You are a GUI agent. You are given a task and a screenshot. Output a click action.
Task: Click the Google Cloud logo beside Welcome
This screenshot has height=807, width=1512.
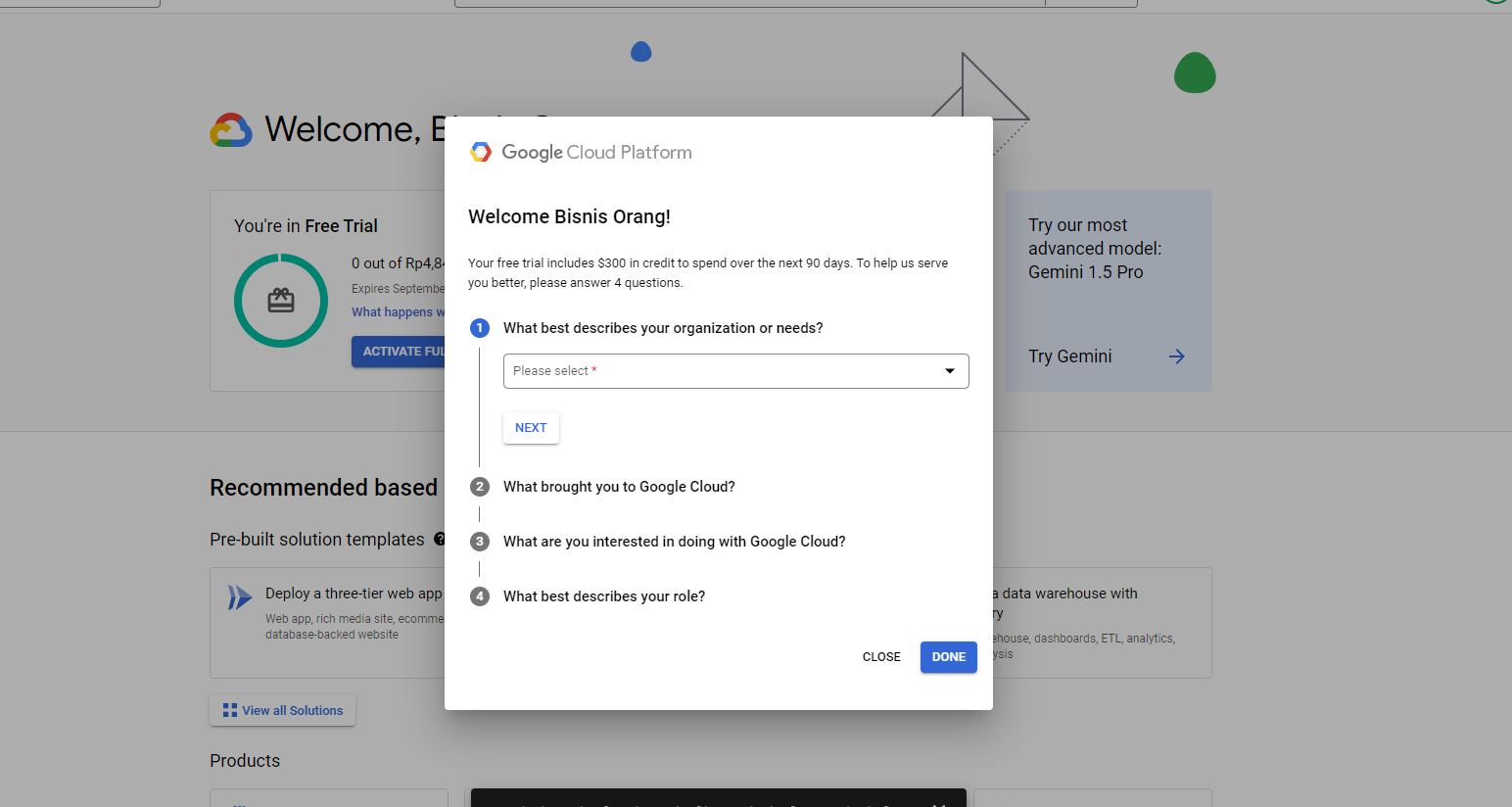(231, 129)
